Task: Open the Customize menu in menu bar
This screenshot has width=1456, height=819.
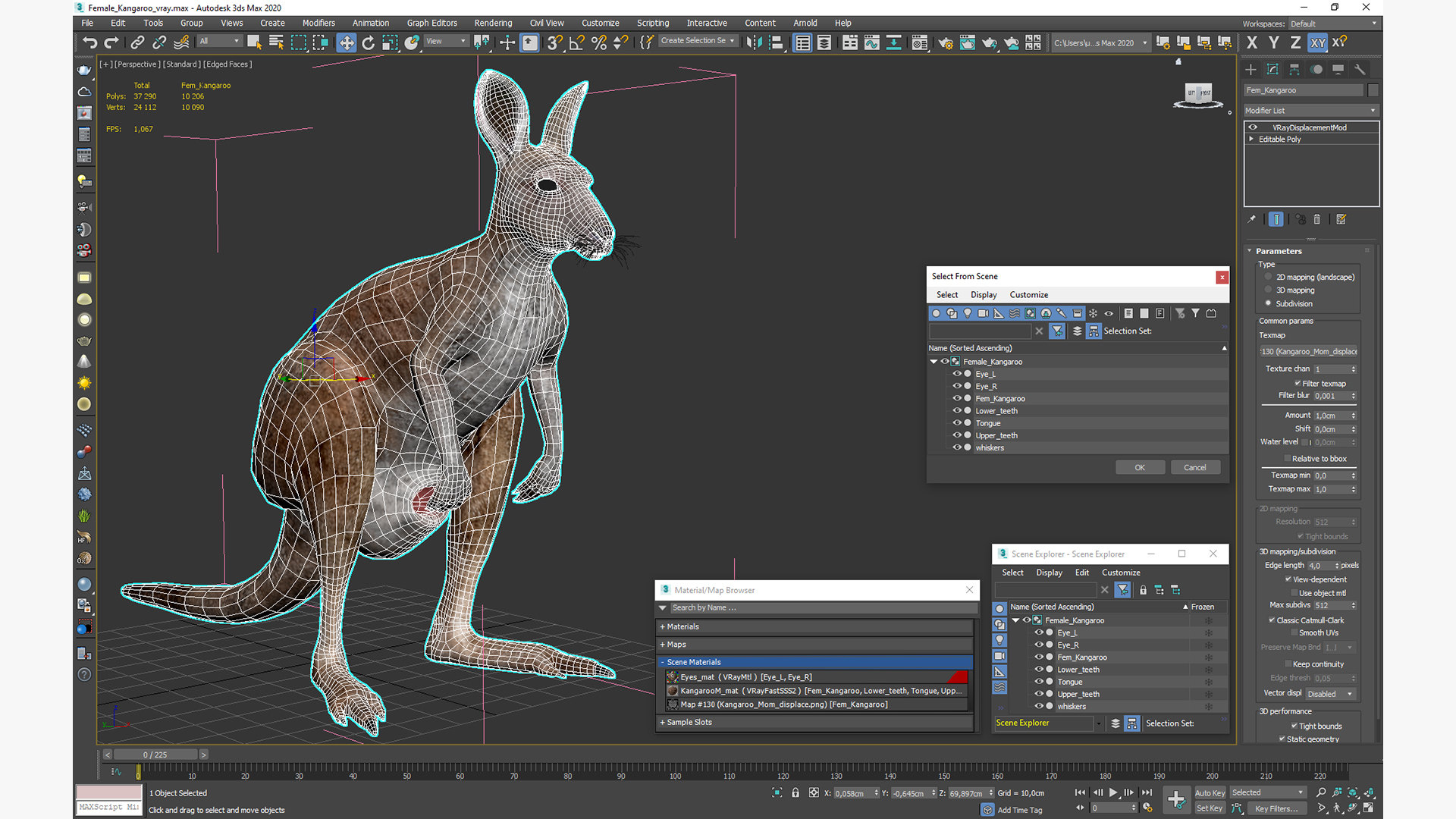Action: tap(601, 22)
